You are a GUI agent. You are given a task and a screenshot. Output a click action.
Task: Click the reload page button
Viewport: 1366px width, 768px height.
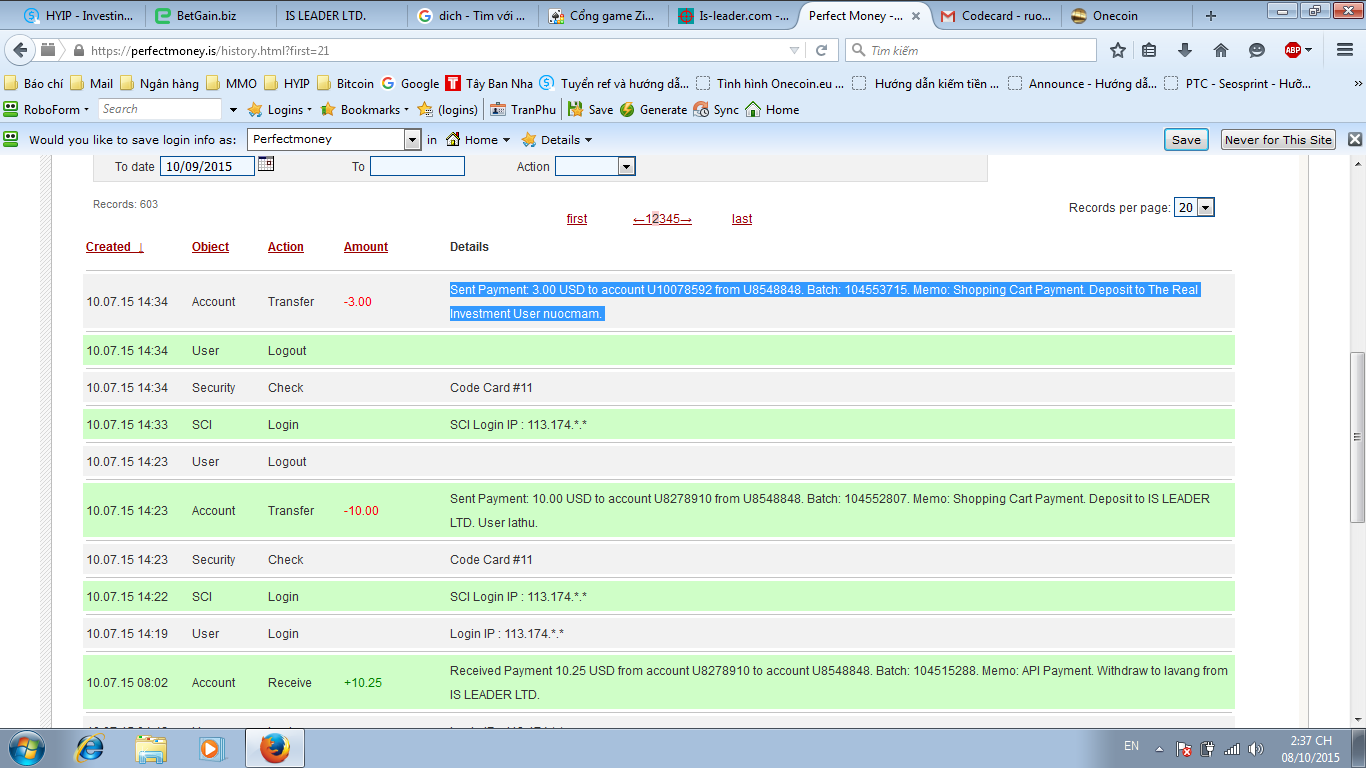[822, 50]
